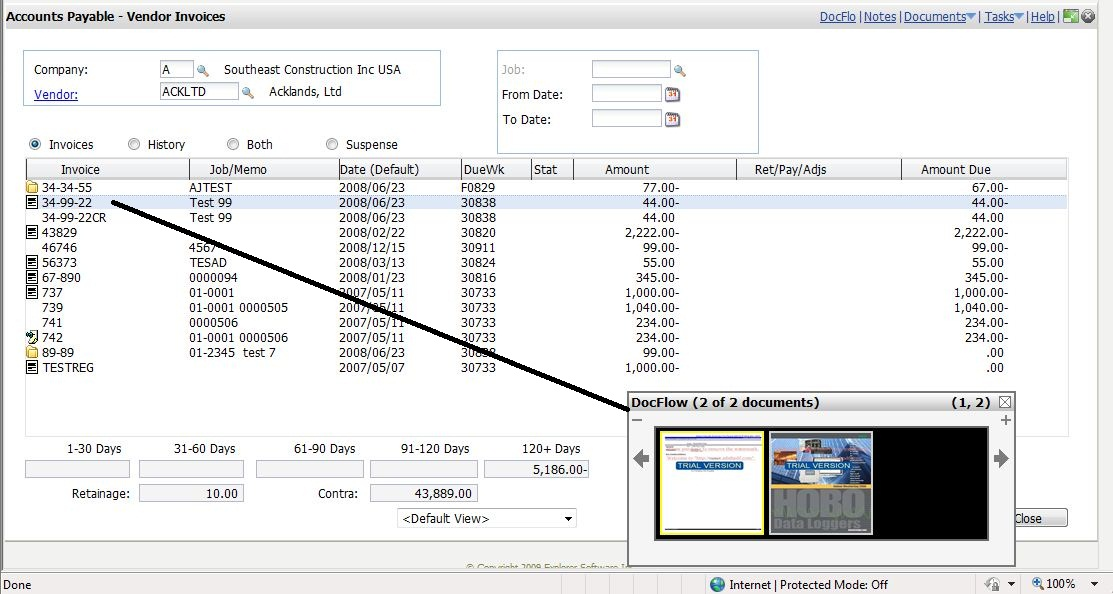
Task: Sort by the Date (Default) column header
Action: click(400, 170)
